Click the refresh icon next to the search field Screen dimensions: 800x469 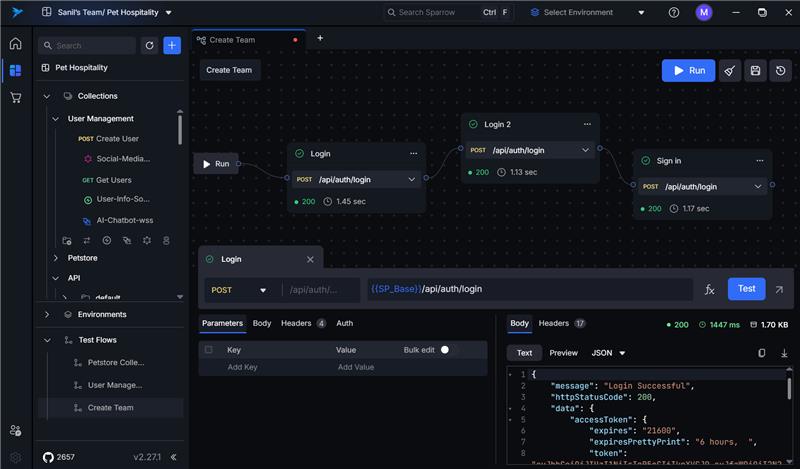pyautogui.click(x=149, y=45)
